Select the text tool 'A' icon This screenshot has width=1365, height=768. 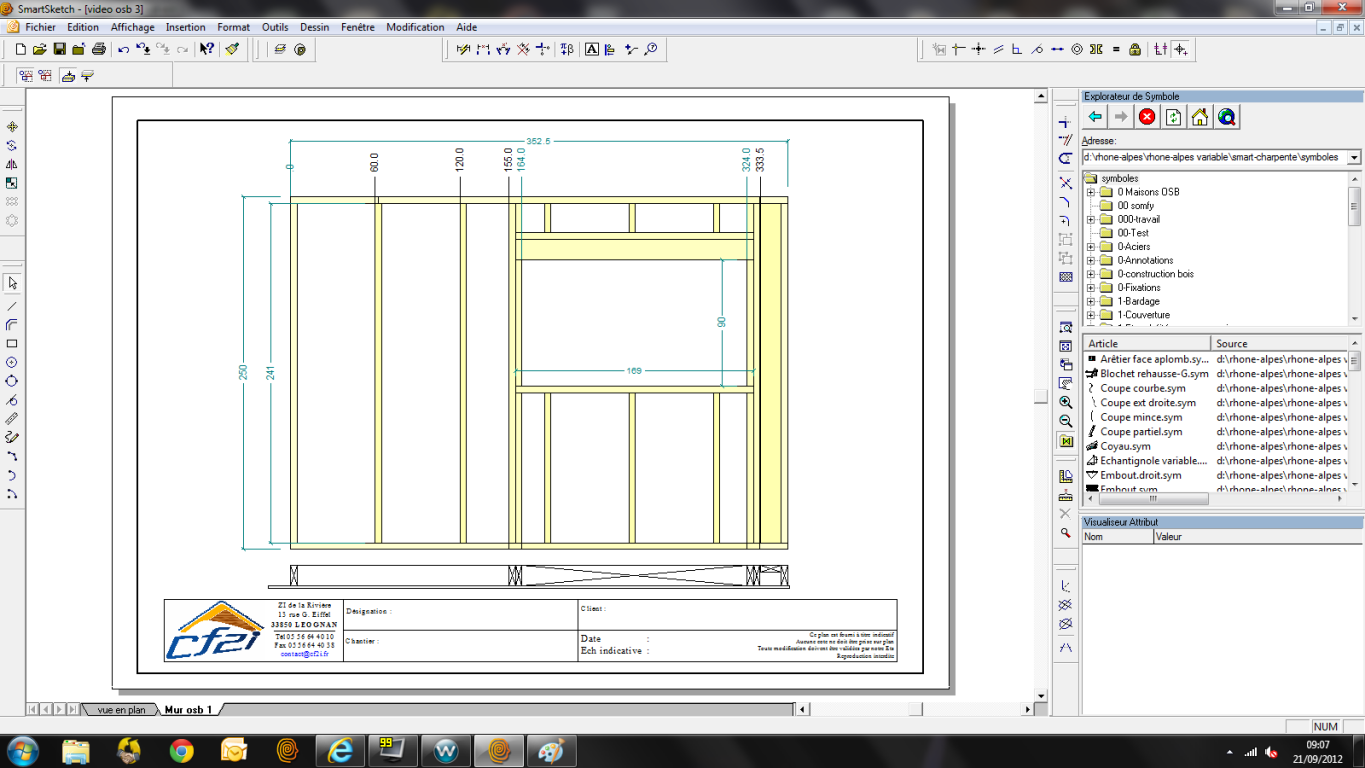(x=592, y=49)
